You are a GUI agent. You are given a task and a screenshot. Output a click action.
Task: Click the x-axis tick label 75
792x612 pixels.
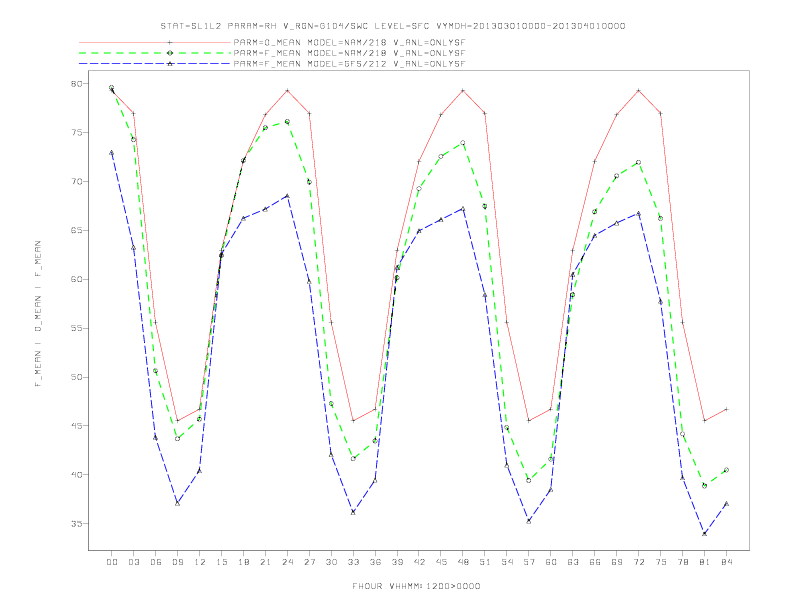661,562
